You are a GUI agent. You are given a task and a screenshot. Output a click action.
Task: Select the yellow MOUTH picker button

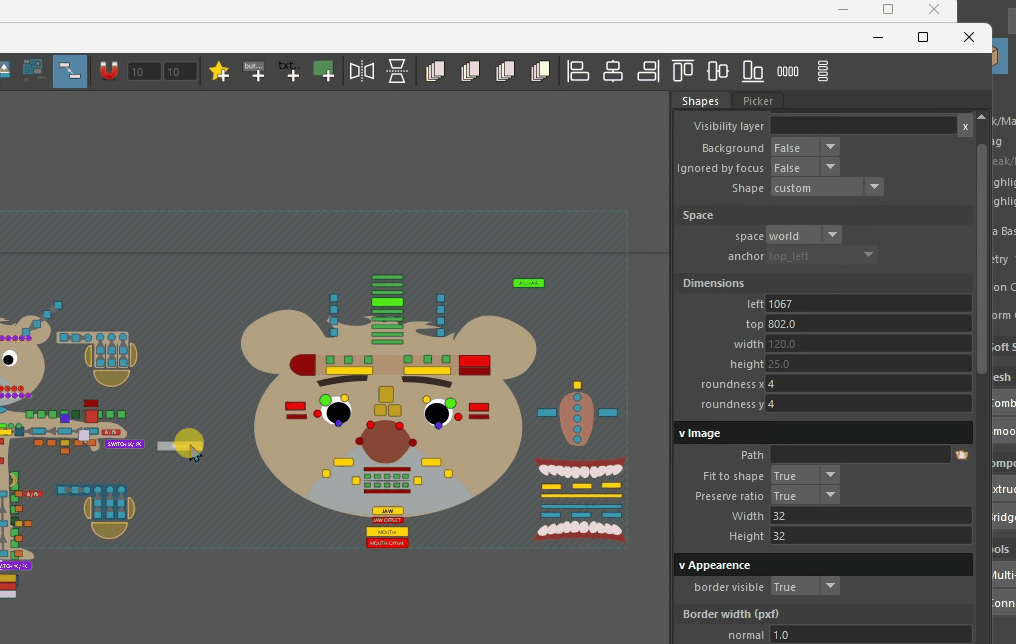pos(387,532)
